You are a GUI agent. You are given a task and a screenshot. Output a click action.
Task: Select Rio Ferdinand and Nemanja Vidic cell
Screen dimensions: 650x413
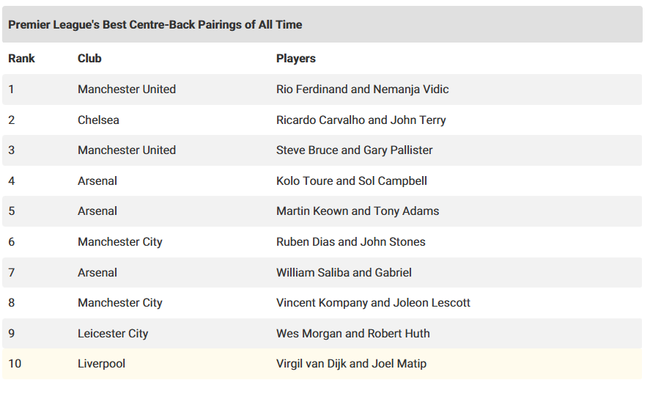pos(362,89)
